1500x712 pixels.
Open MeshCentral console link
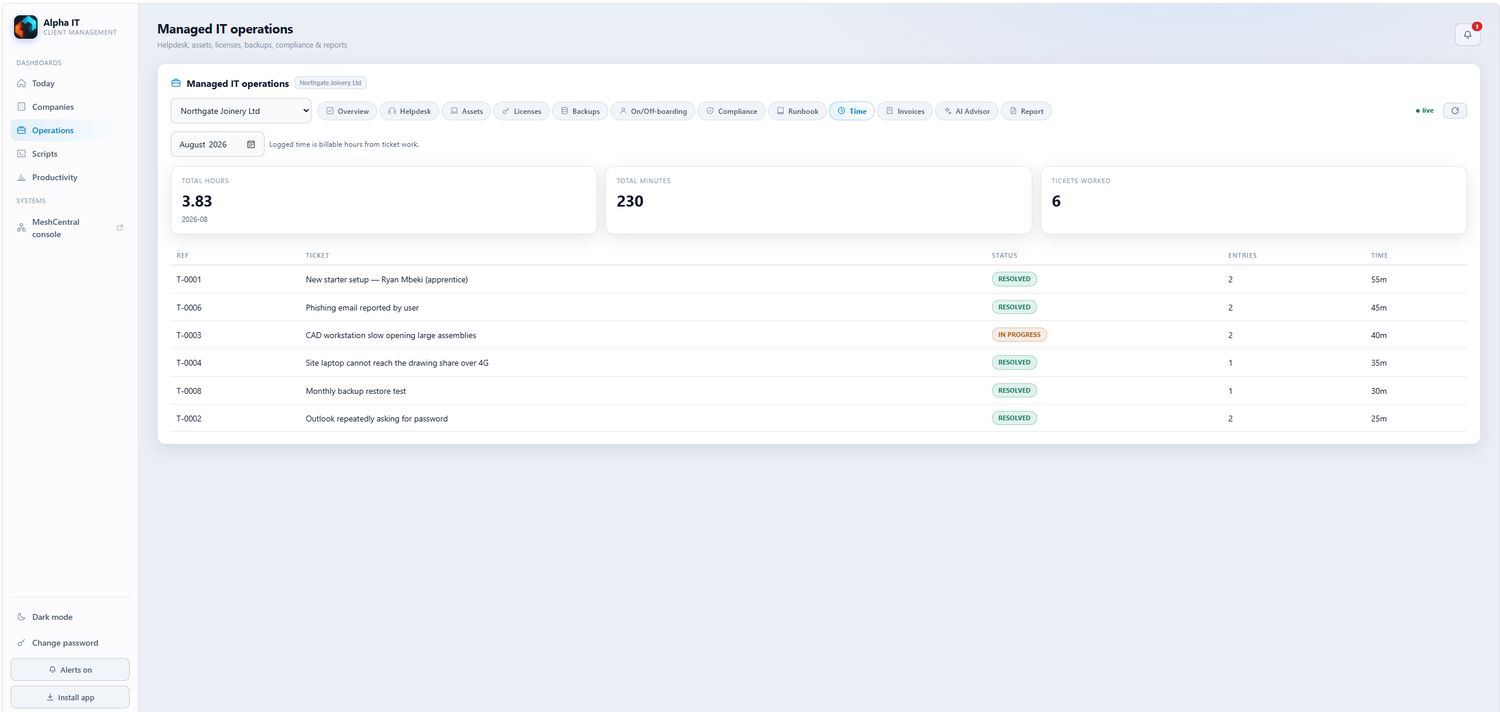[70, 228]
